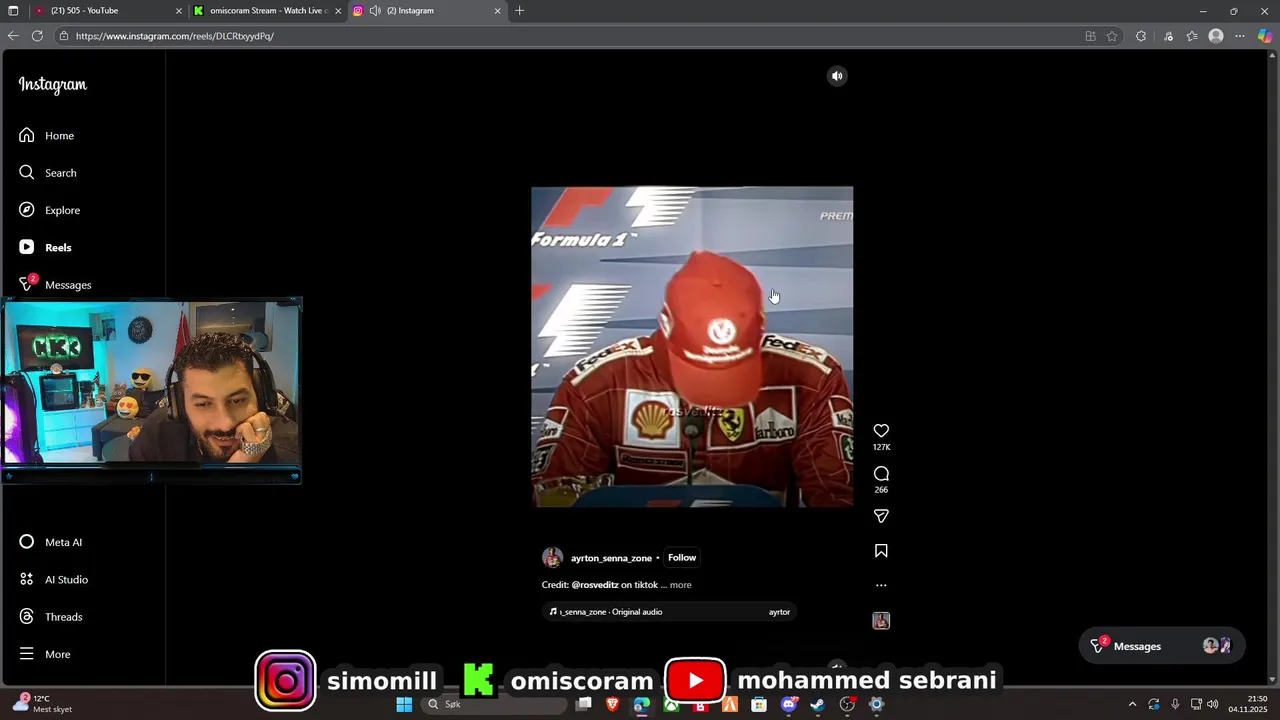Open volume control in system tray

1212,704
